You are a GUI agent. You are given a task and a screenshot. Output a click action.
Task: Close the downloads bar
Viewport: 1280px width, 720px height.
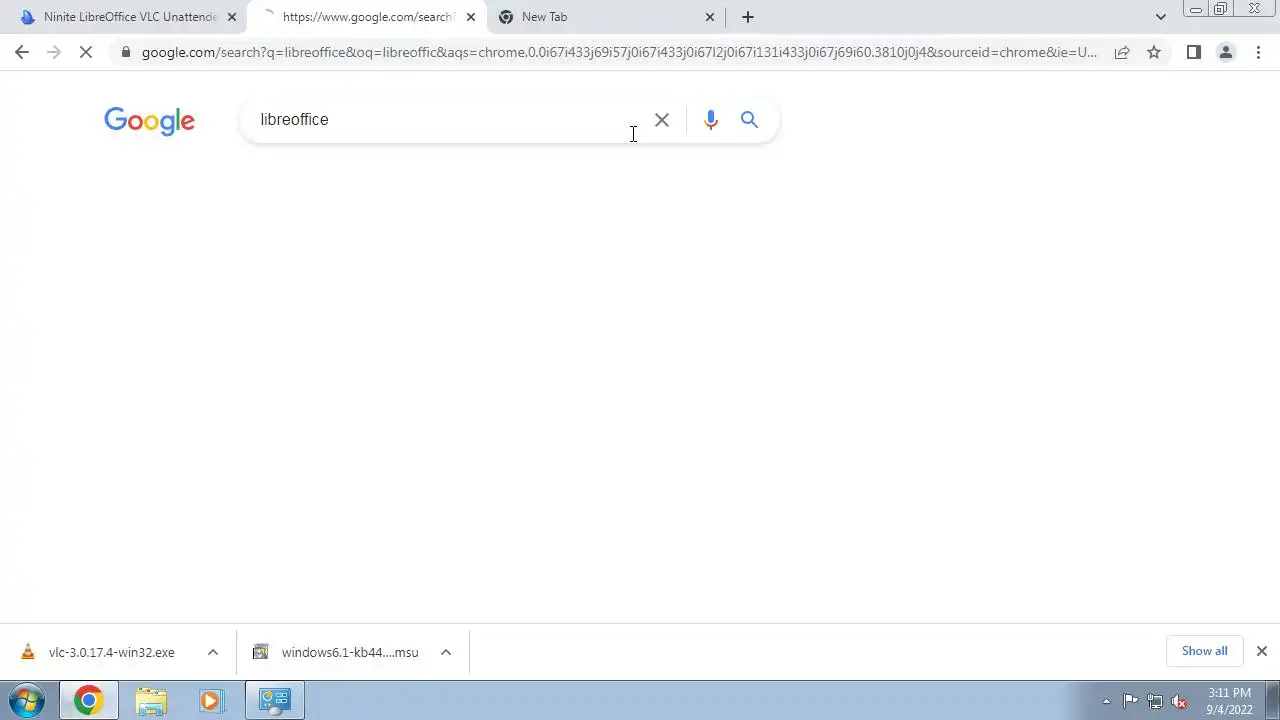point(1261,651)
